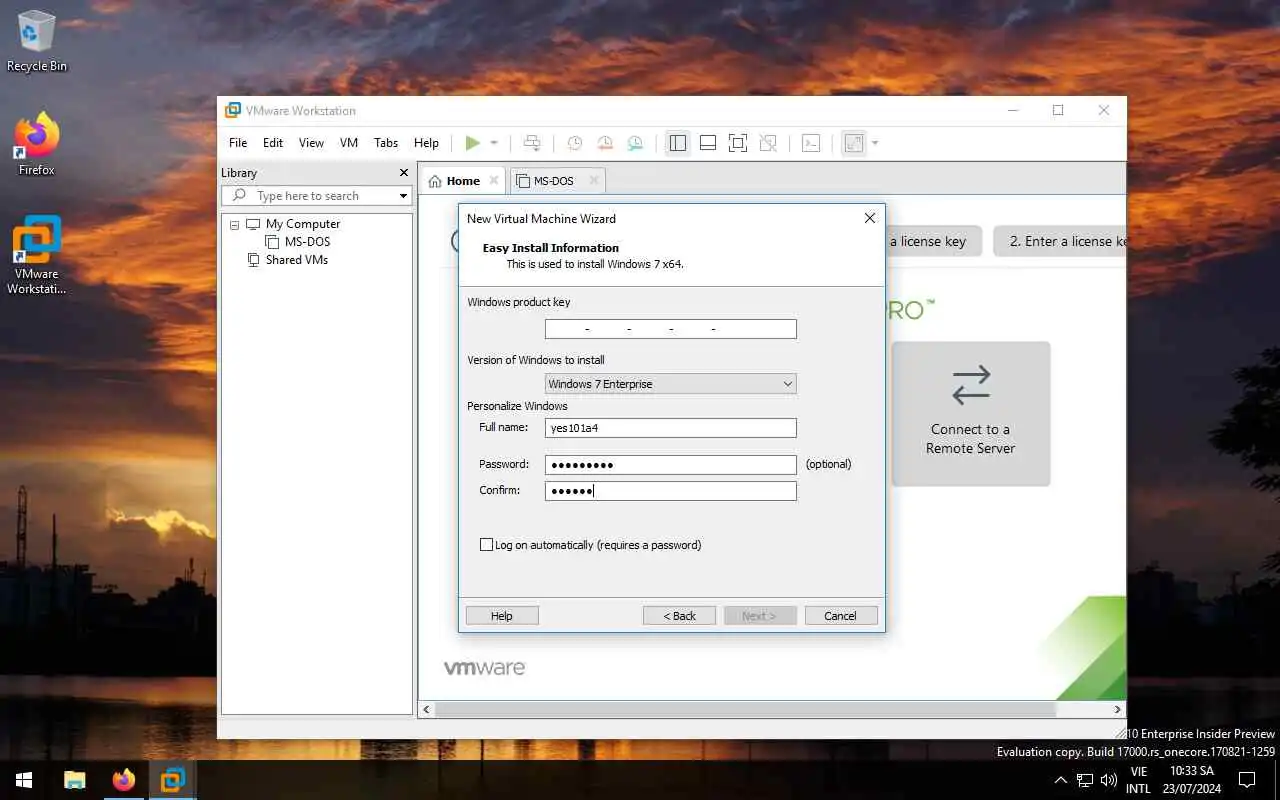Image resolution: width=1280 pixels, height=800 pixels.
Task: Open the Action Center notifications icon
Action: click(x=1247, y=780)
